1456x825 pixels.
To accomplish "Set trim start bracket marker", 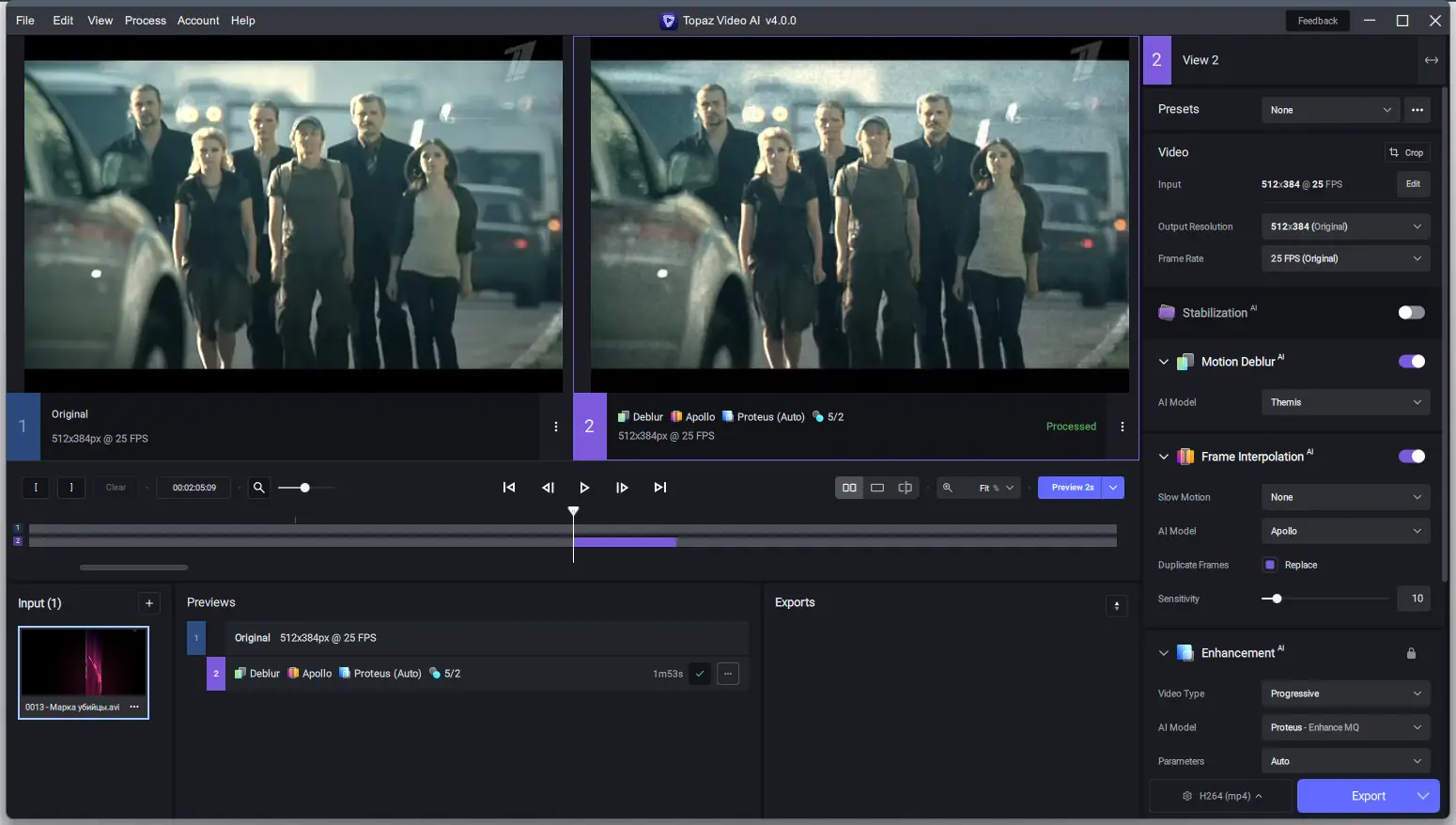I will coord(36,488).
